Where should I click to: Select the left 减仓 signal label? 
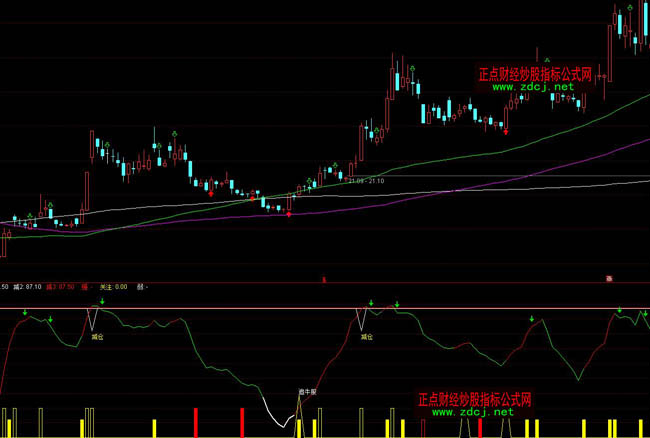97,338
